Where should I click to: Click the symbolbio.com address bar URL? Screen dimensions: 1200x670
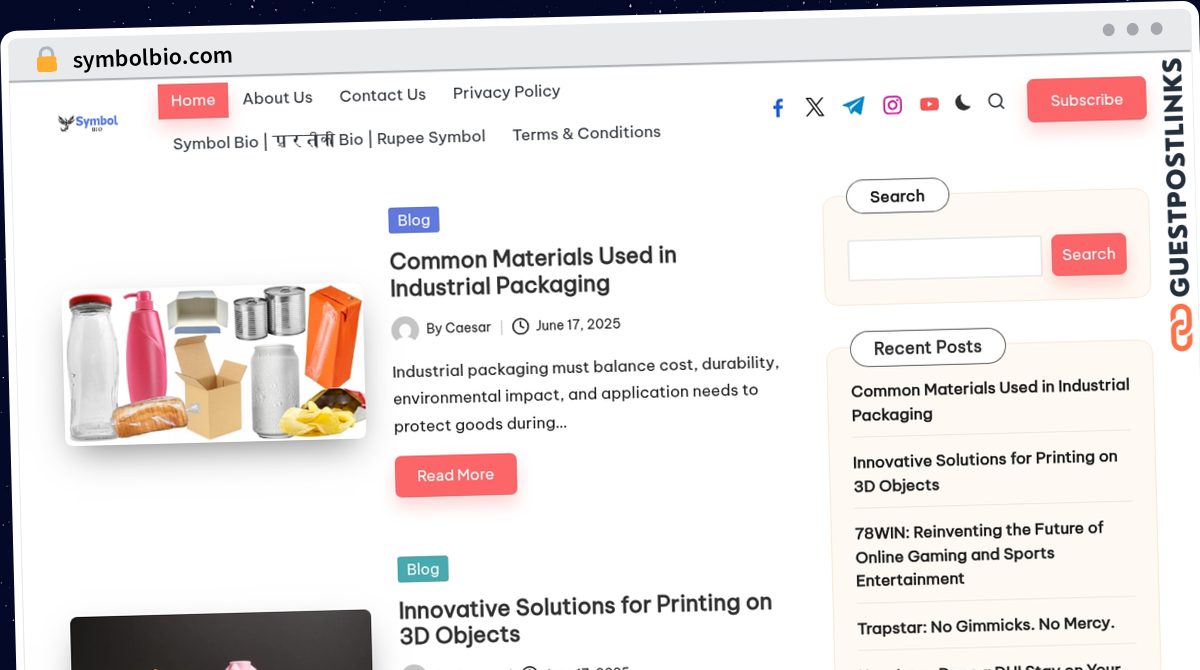click(152, 57)
